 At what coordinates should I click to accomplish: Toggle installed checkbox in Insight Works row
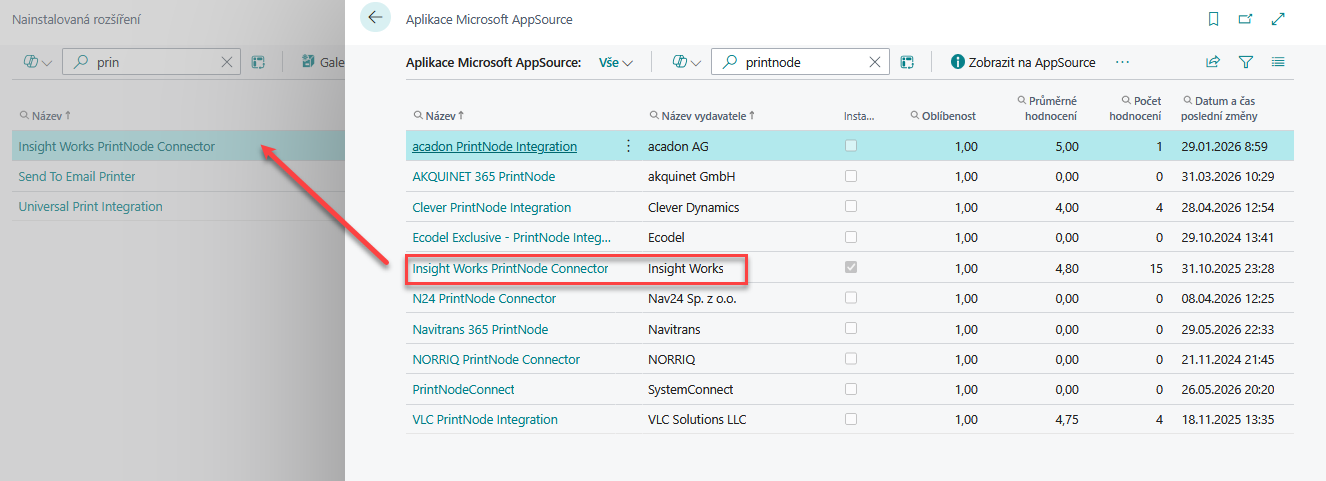point(851,268)
